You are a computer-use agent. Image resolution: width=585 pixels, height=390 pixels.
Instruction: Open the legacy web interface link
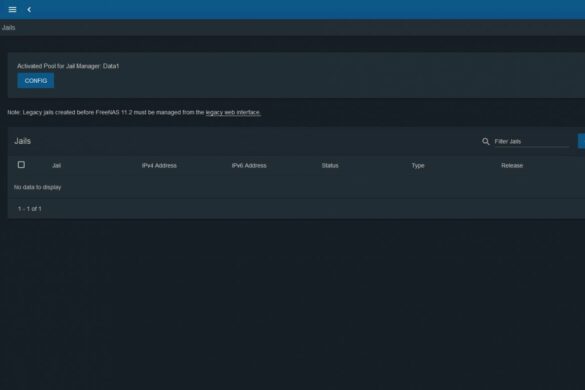pos(233,112)
